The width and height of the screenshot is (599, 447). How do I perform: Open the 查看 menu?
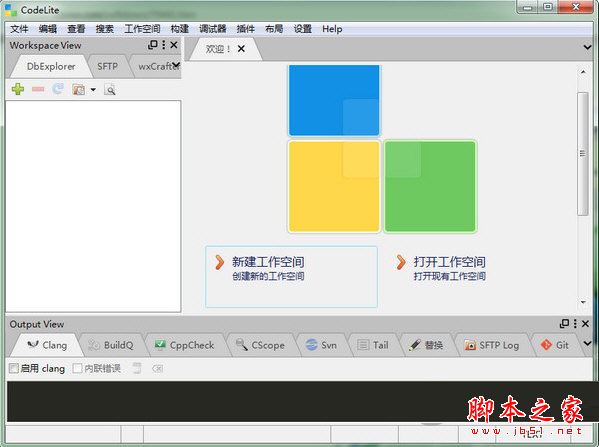(x=76, y=29)
